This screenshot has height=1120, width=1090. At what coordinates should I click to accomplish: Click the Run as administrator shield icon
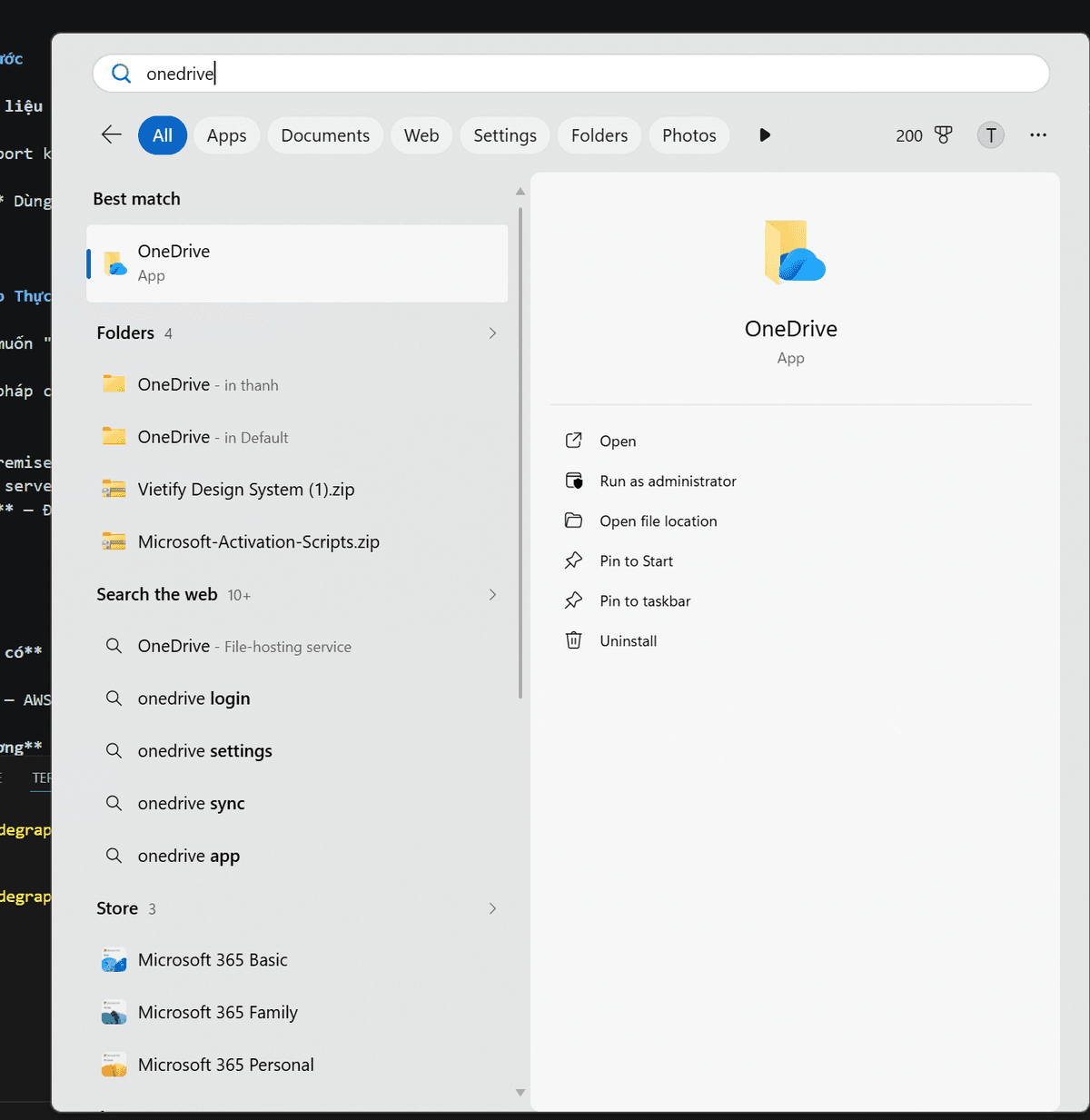click(x=573, y=481)
